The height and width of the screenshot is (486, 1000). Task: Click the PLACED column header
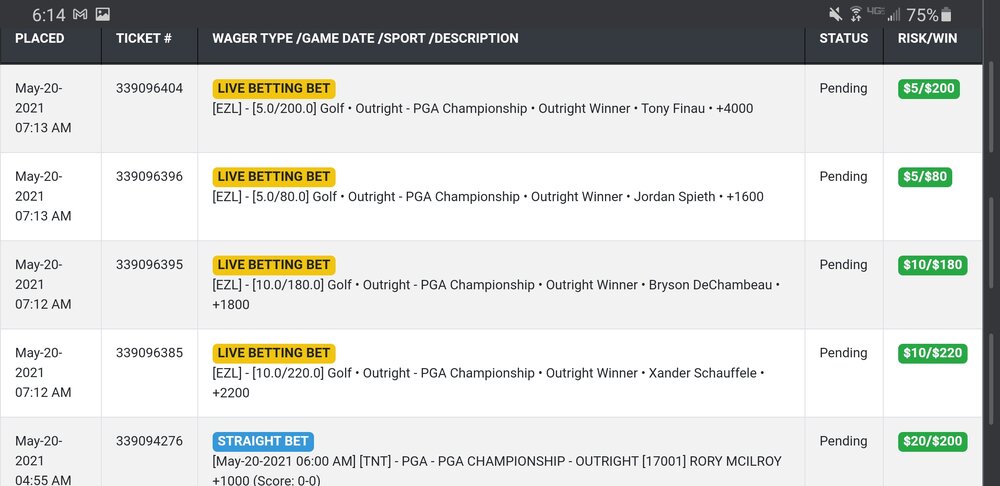coord(40,38)
